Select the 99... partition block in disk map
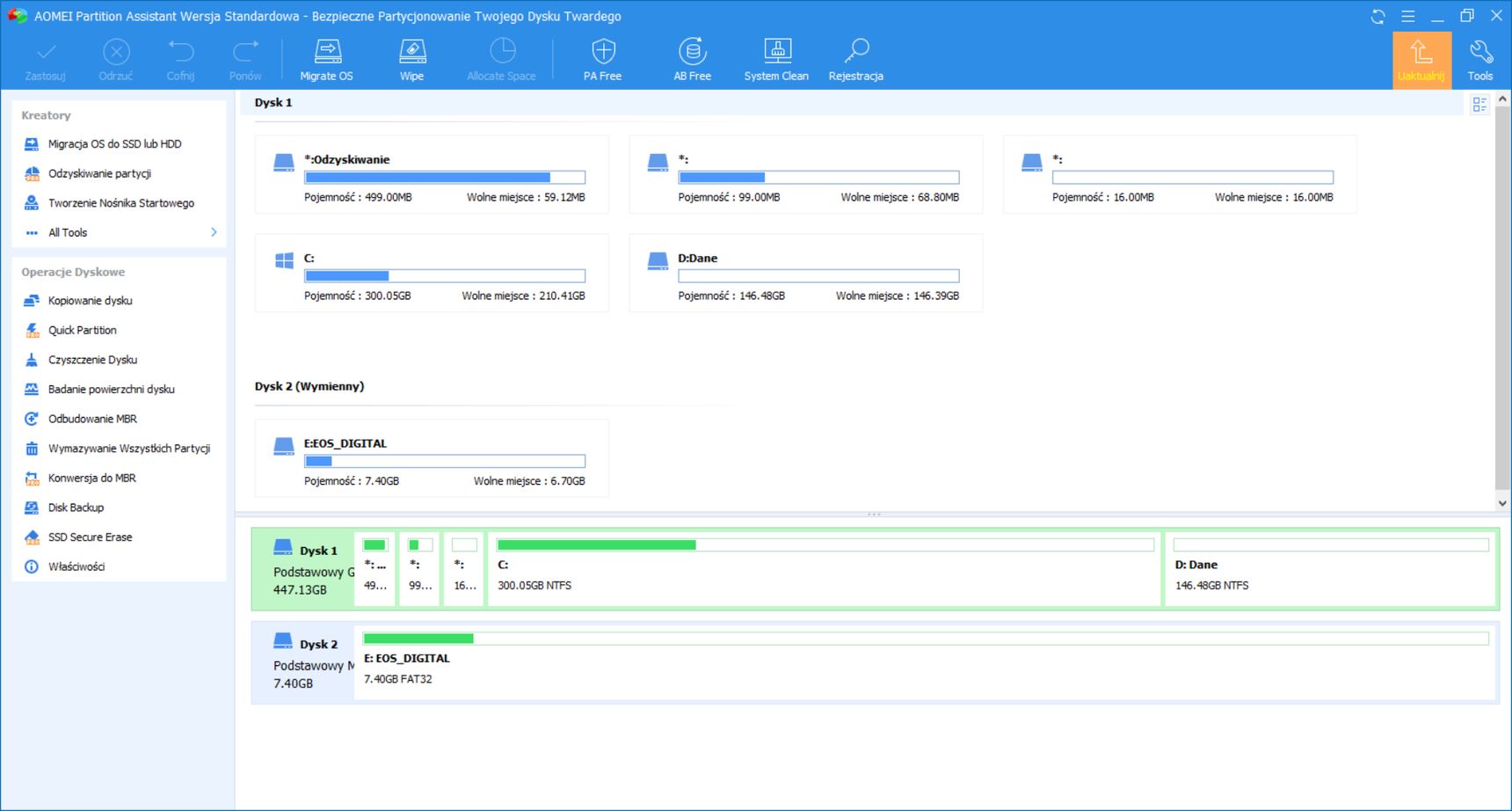The image size is (1512, 811). click(x=419, y=568)
